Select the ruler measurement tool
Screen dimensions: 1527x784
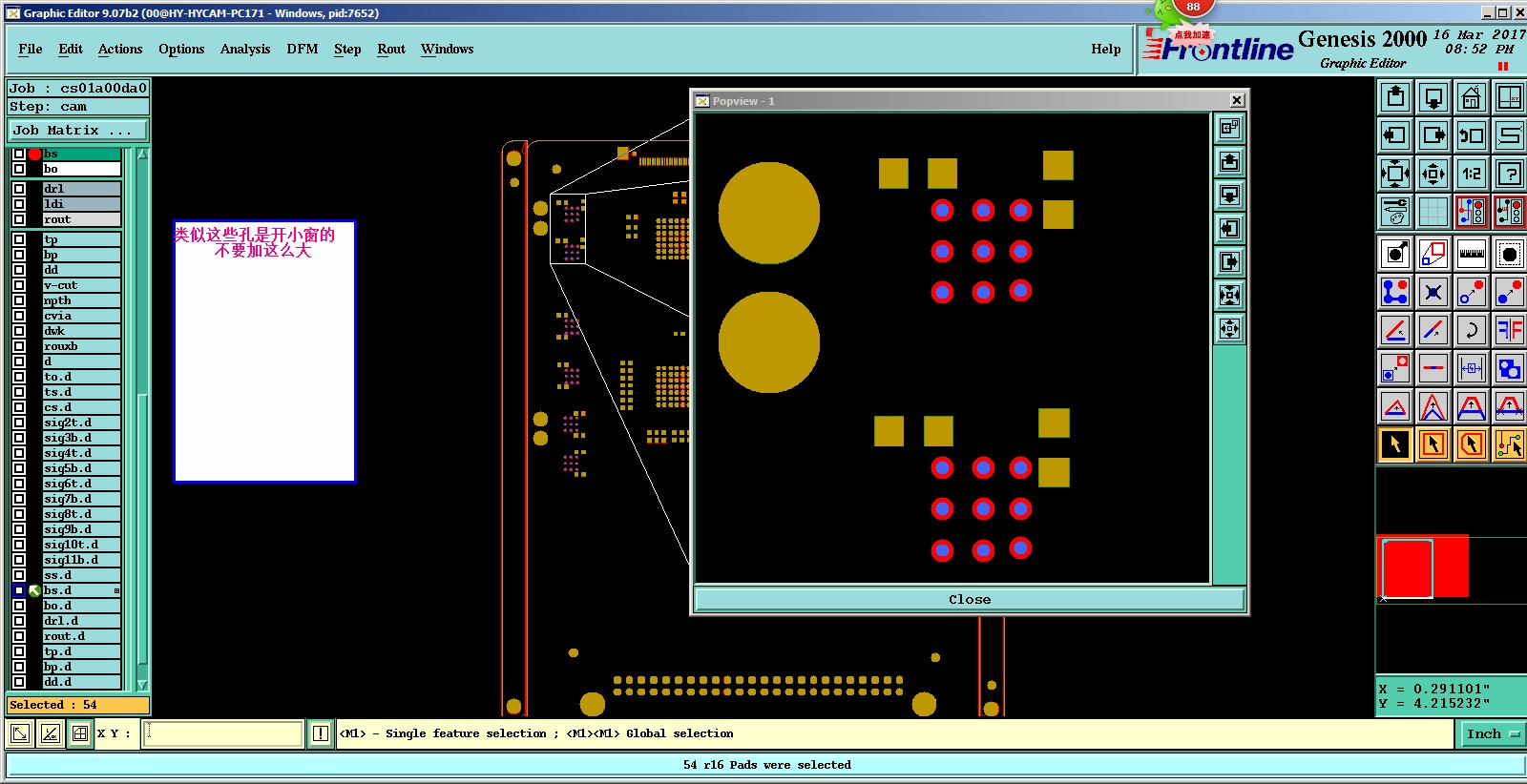tap(1472, 254)
